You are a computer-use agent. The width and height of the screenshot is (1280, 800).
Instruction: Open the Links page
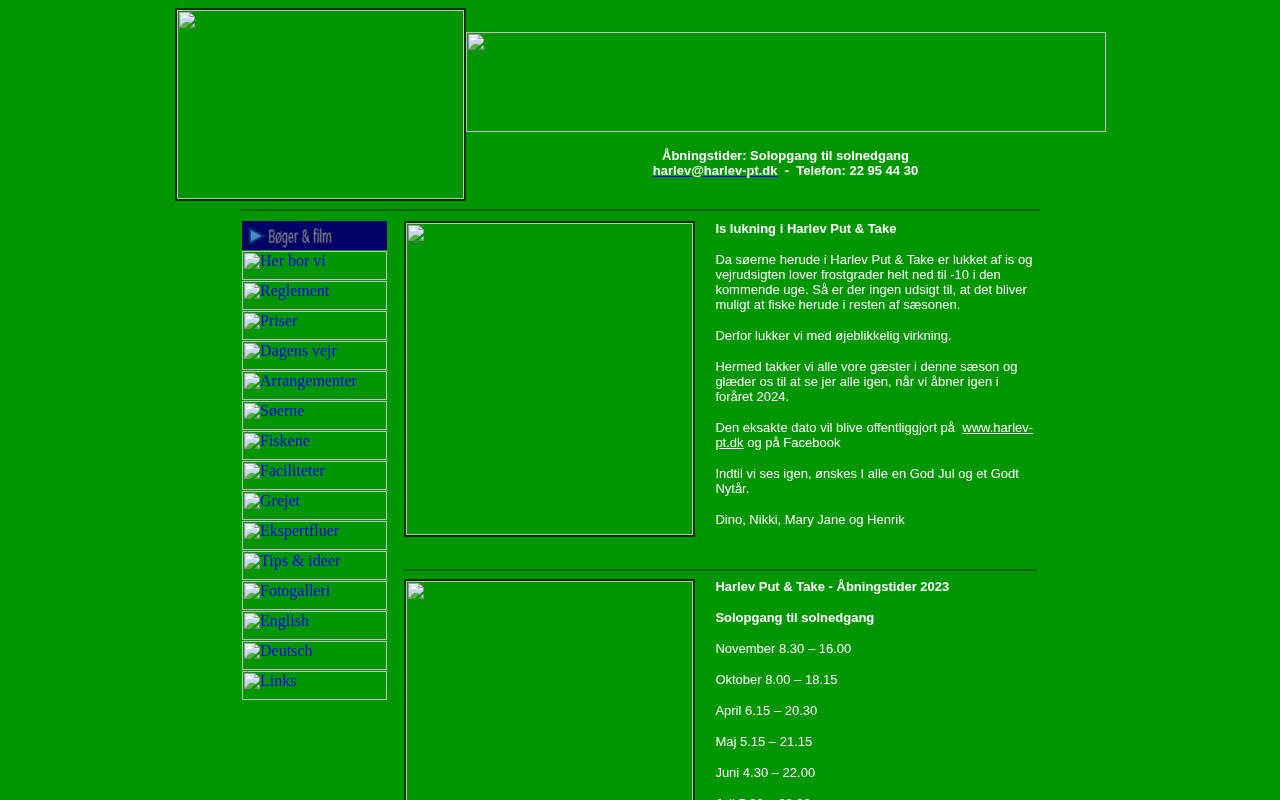click(314, 686)
